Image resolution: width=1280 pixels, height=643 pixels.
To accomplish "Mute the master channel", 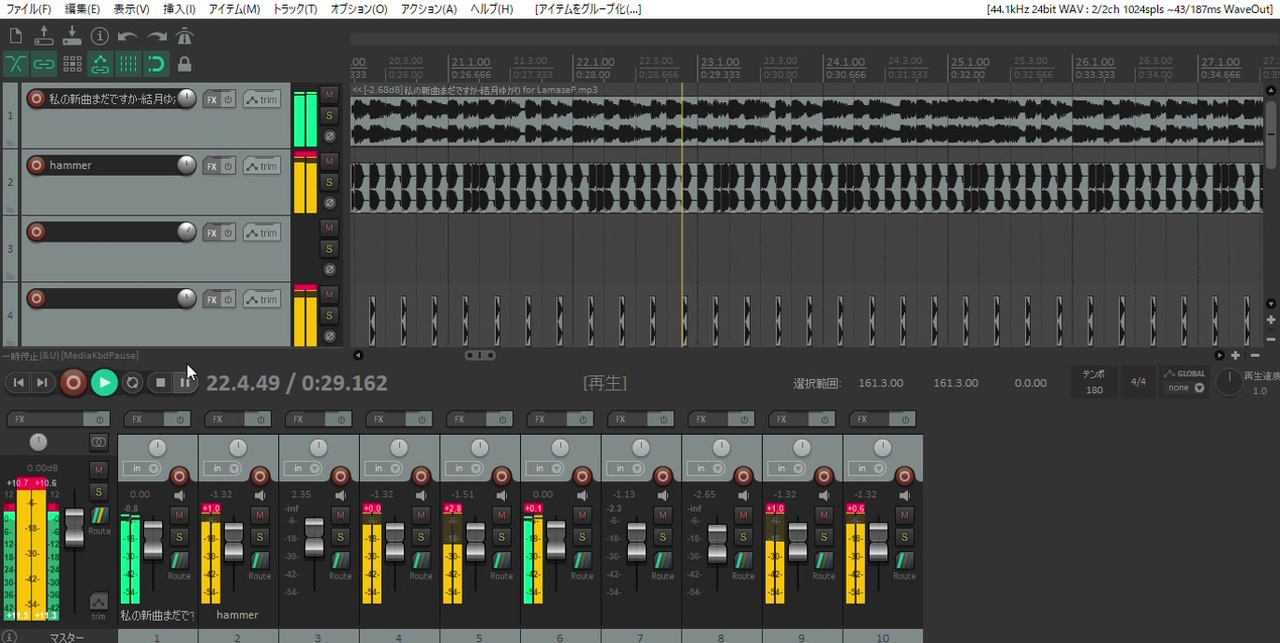I will 98,470.
